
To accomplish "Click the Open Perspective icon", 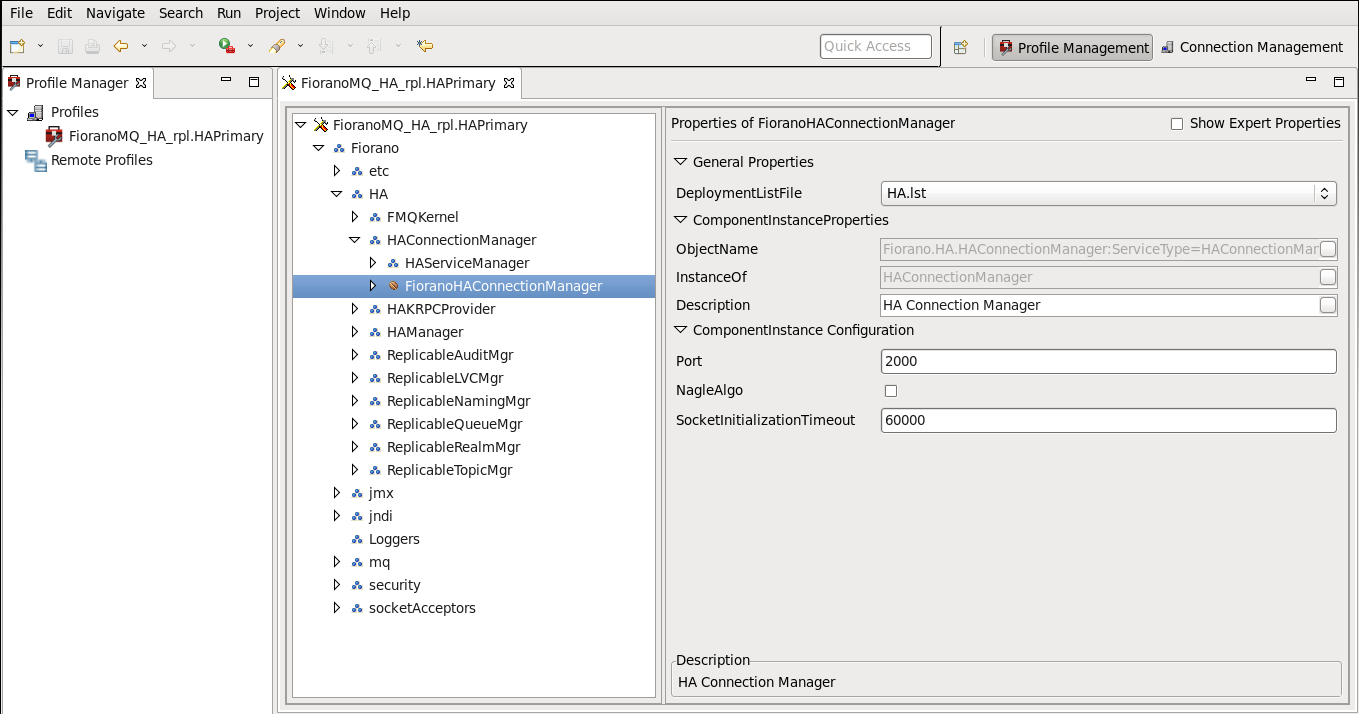I will click(960, 47).
